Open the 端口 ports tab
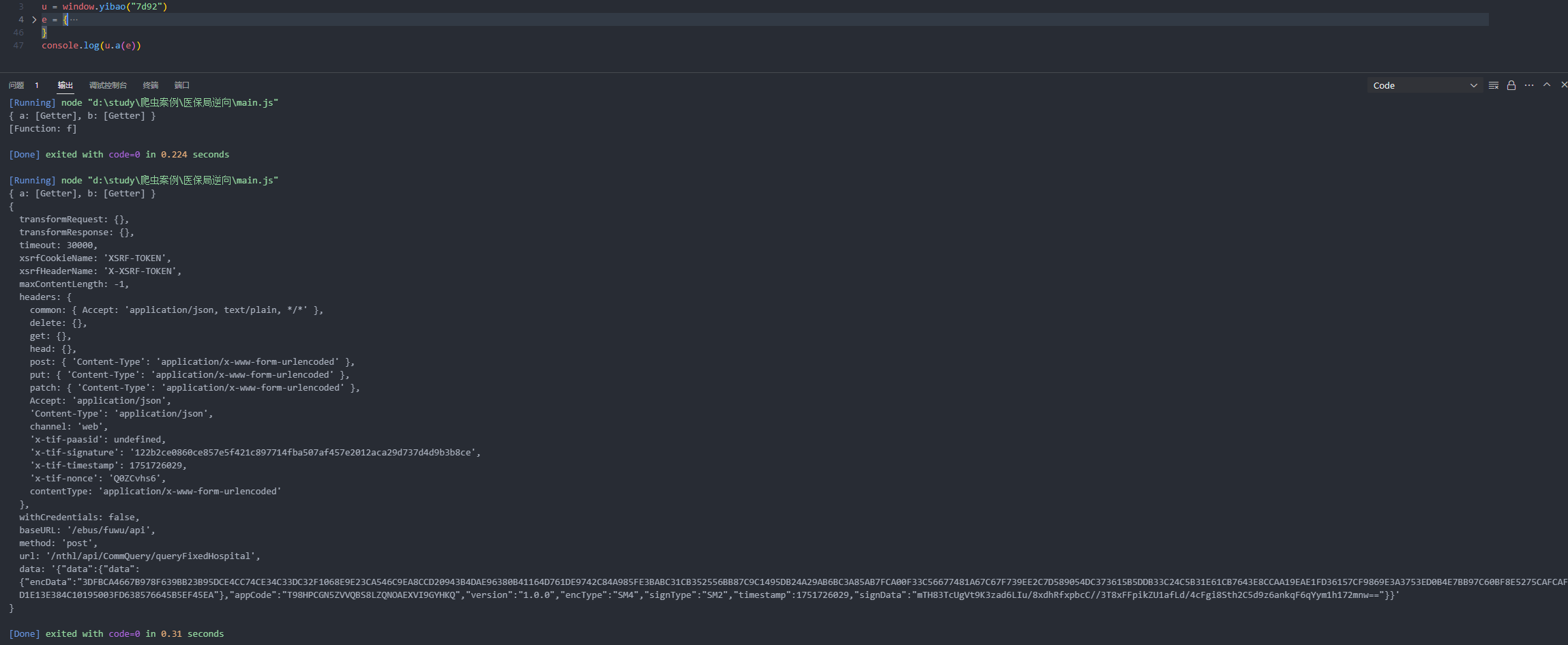1568x645 pixels. point(182,85)
